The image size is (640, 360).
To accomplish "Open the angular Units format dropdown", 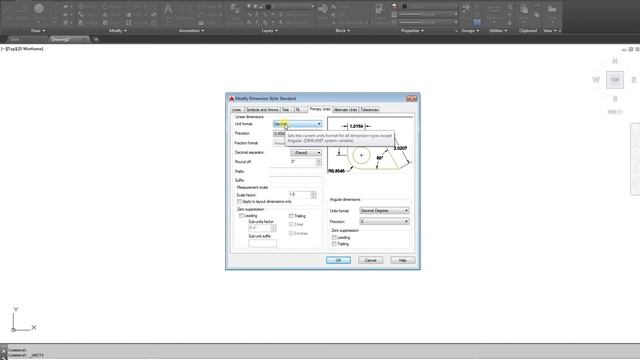I will click(x=384, y=211).
